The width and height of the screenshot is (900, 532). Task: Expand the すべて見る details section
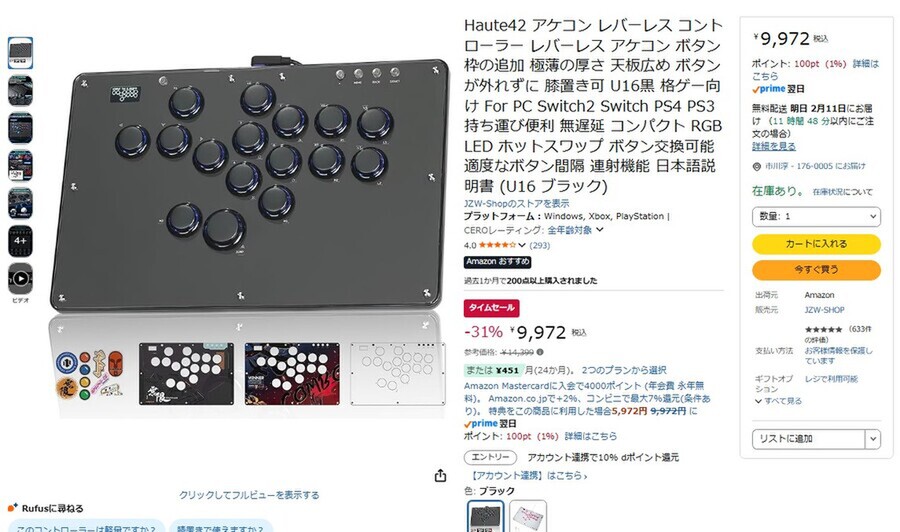click(x=778, y=401)
